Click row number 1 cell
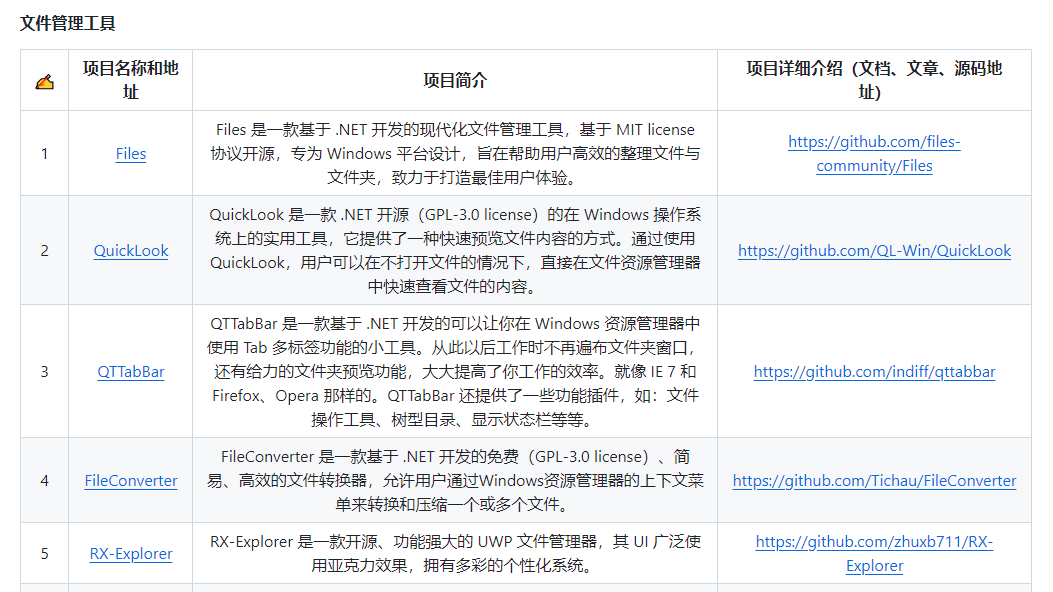Viewport: 1053px width, 592px height. 44,154
